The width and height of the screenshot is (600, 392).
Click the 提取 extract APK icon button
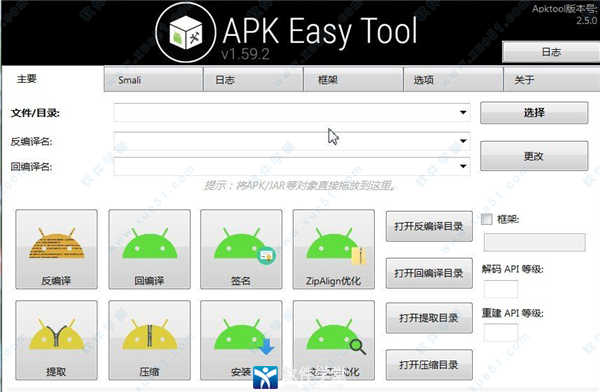pyautogui.click(x=57, y=340)
